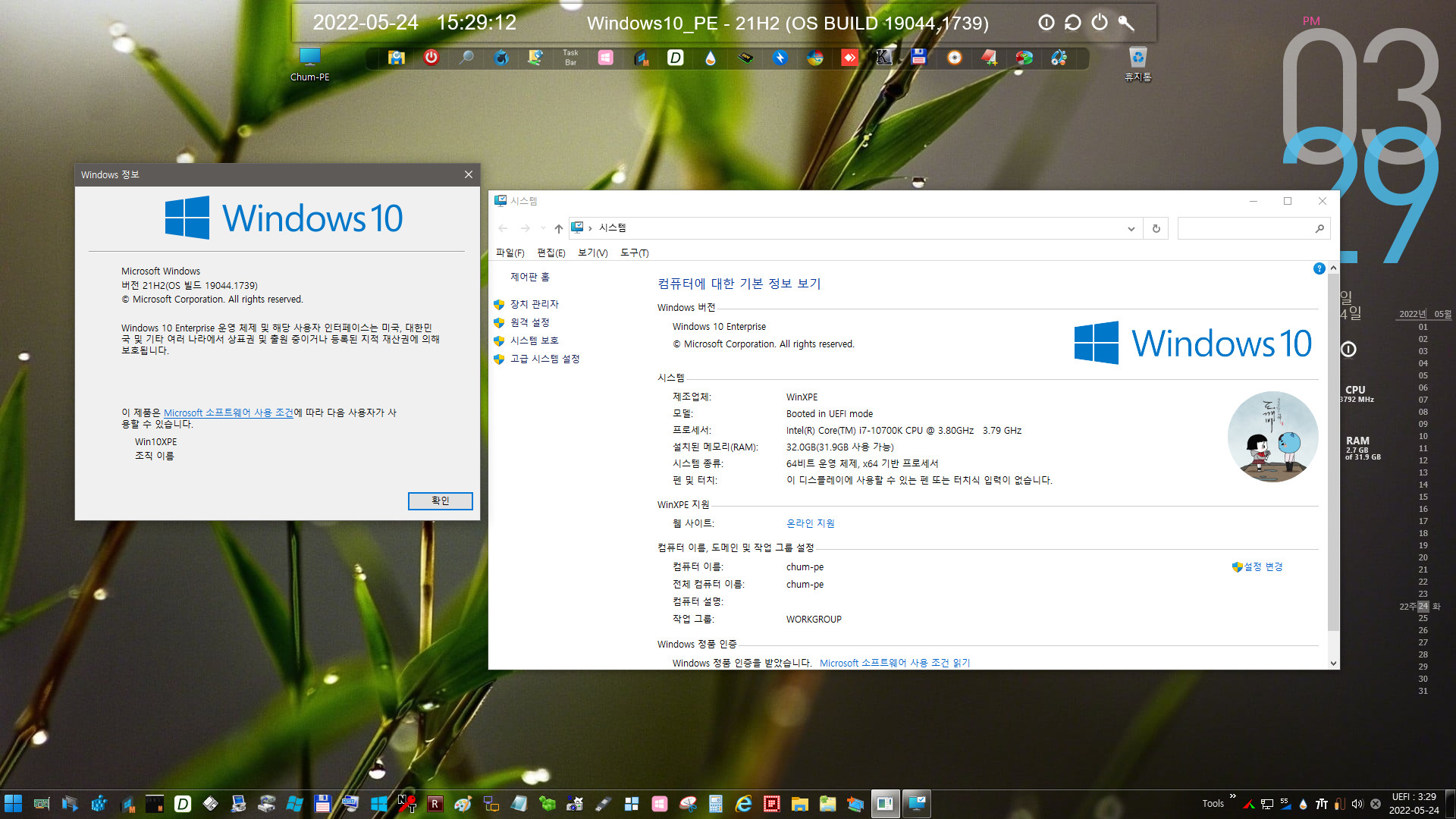This screenshot has height=819, width=1456.
Task: Click the blue help icon in the system window
Action: pos(1319,268)
